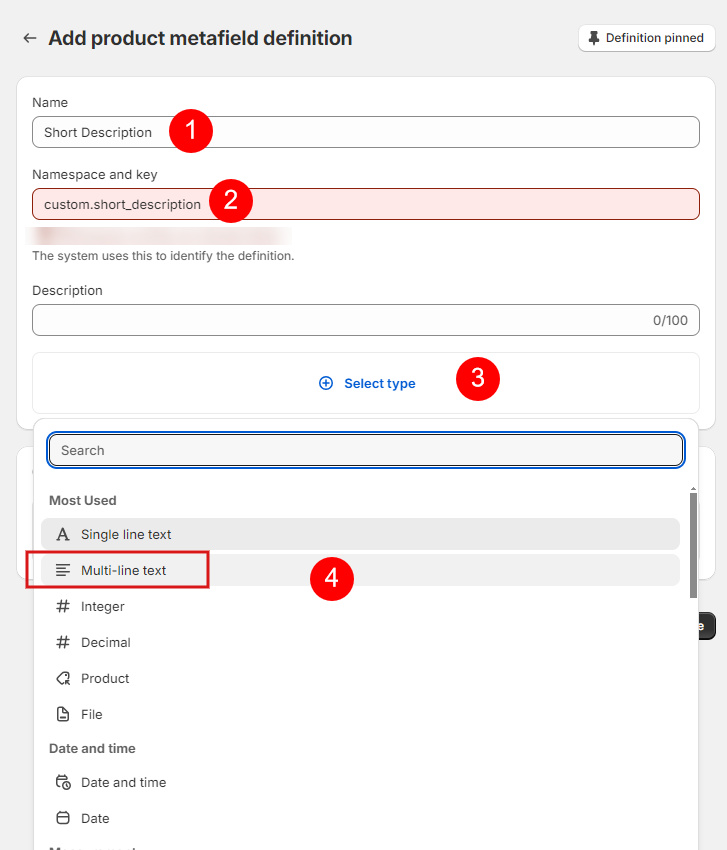This screenshot has width=727, height=850.
Task: Click the Date and time calendar-clock icon
Action: point(63,782)
